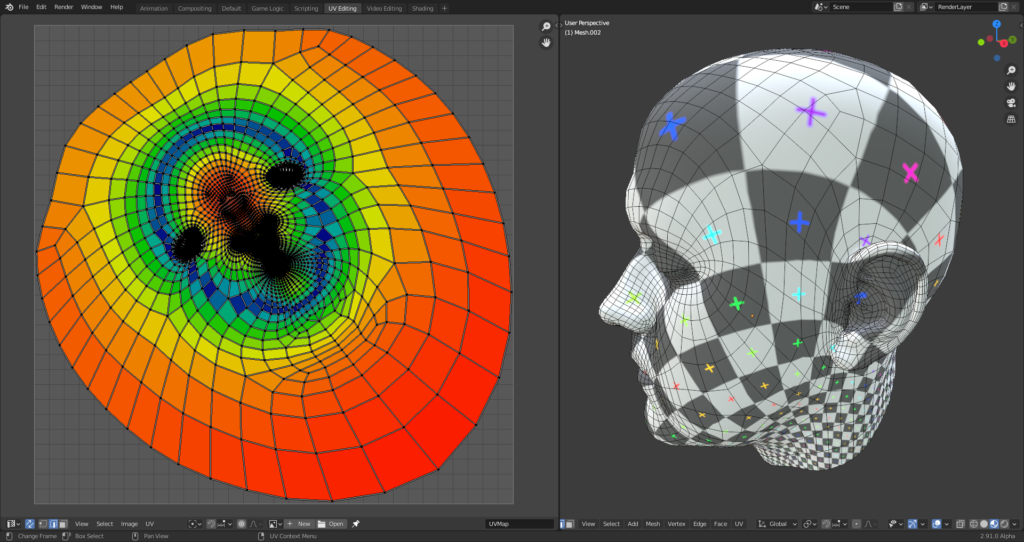Open object visibility filter dropdown
This screenshot has height=542, width=1024.
tap(896, 524)
